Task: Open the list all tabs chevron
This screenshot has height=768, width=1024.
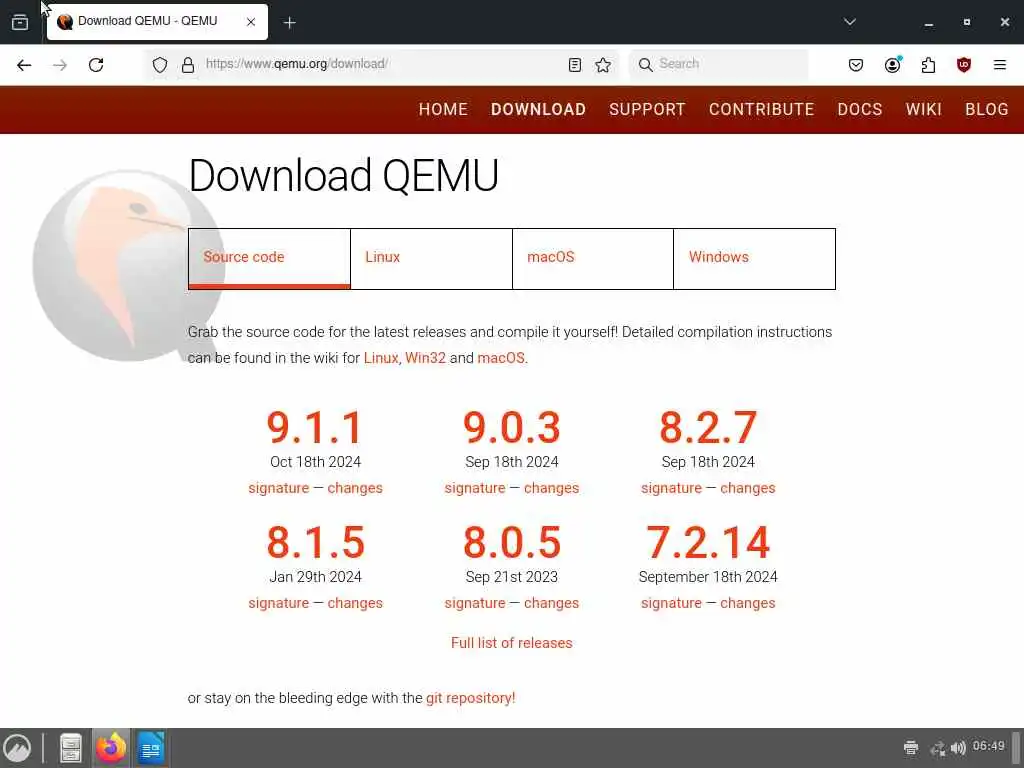Action: click(x=850, y=22)
